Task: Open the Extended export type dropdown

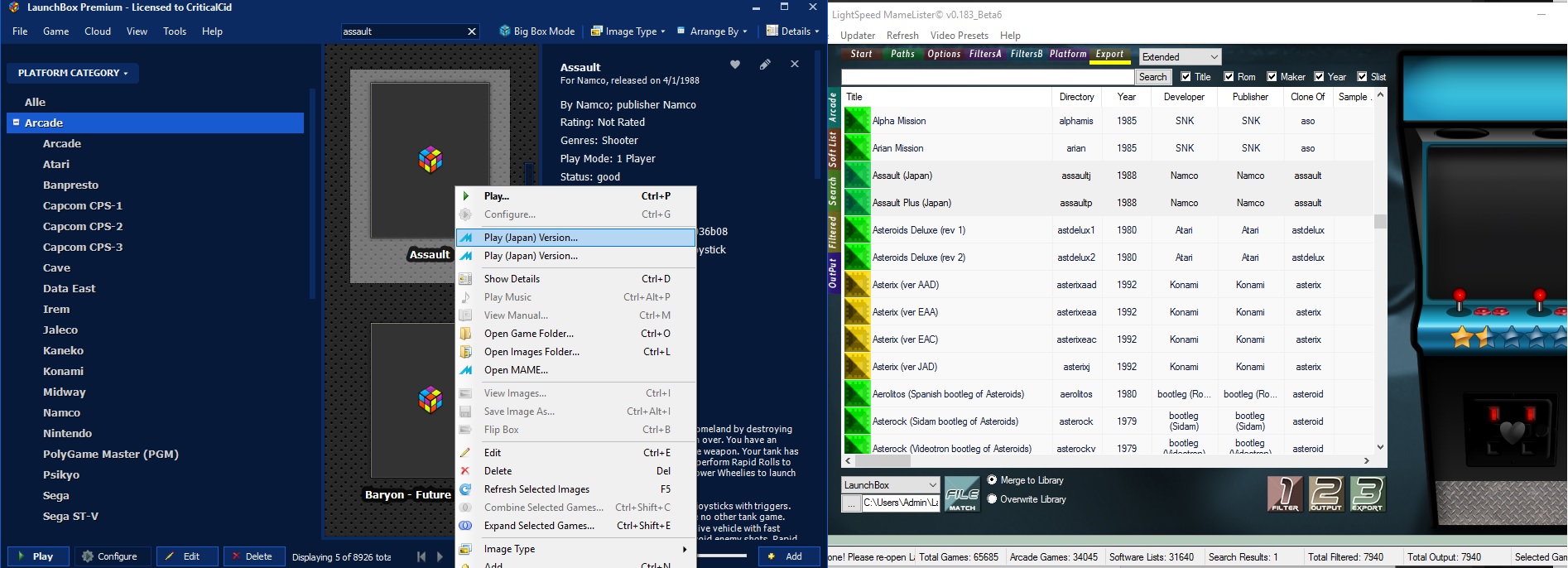Action: pos(1180,57)
